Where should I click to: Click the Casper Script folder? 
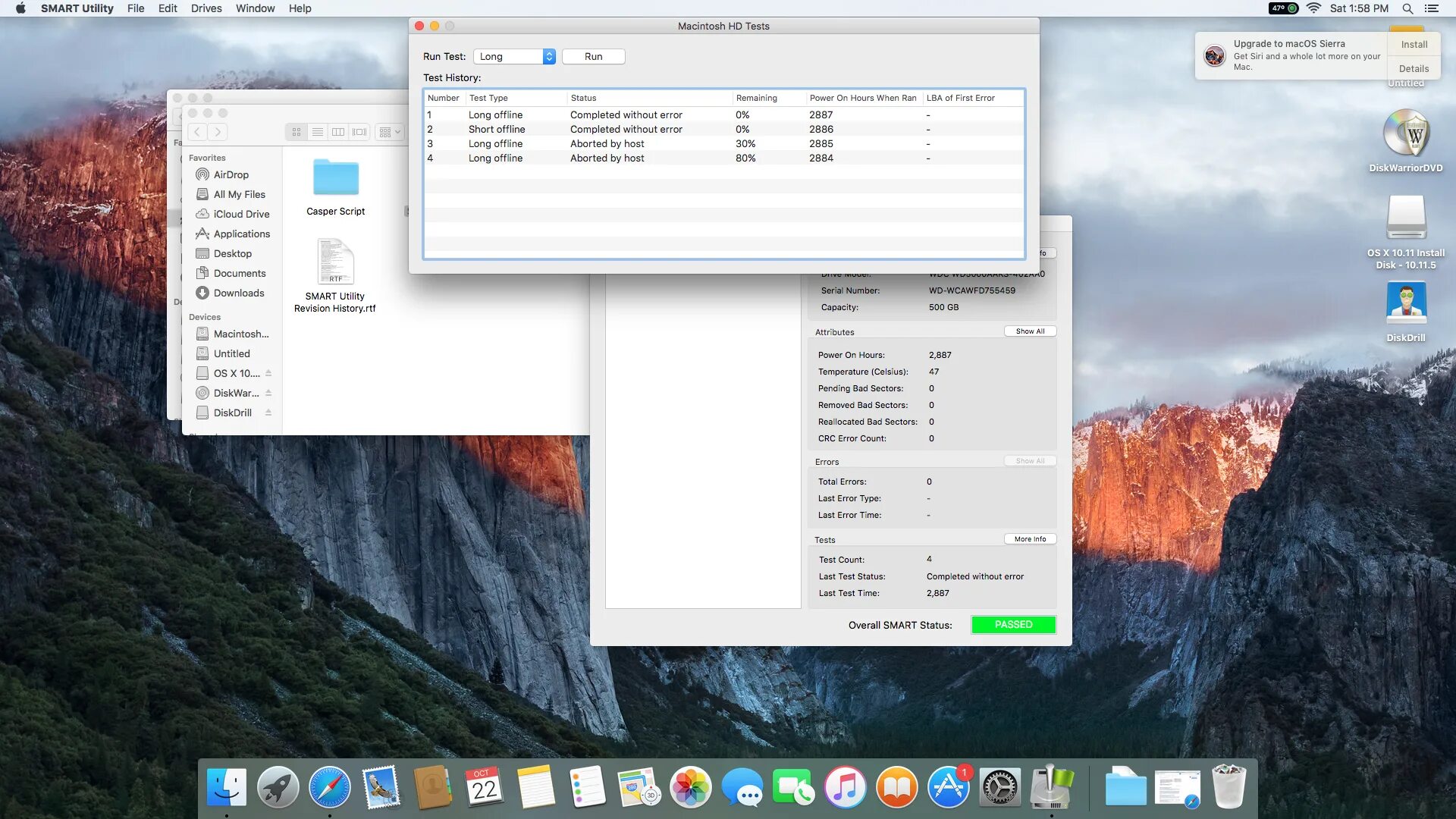tap(335, 179)
